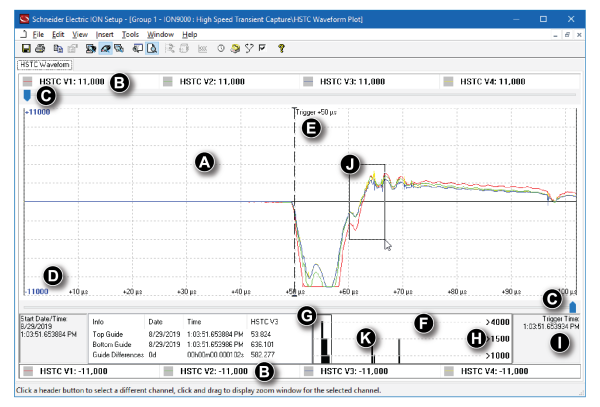Click the blue top-left guide slider handle

point(26,96)
